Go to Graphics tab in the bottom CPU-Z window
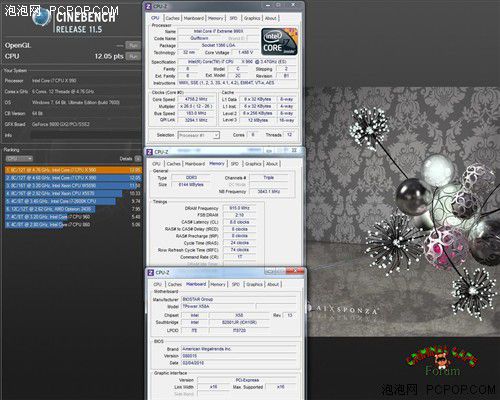This screenshot has width=500, height=400. click(254, 285)
